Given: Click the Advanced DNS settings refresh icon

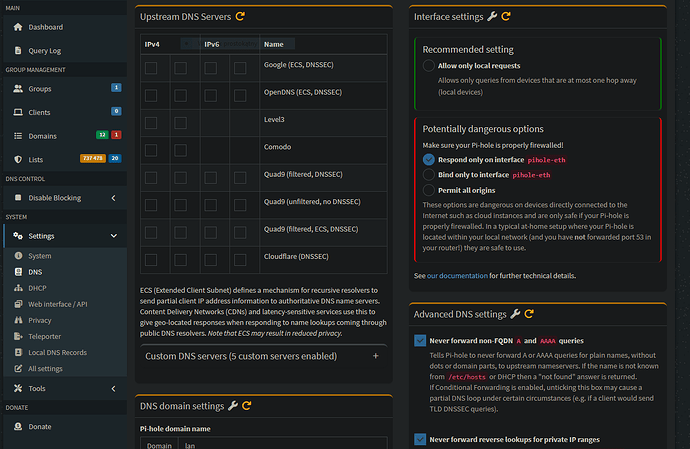Looking at the screenshot, I should pyautogui.click(x=529, y=314).
